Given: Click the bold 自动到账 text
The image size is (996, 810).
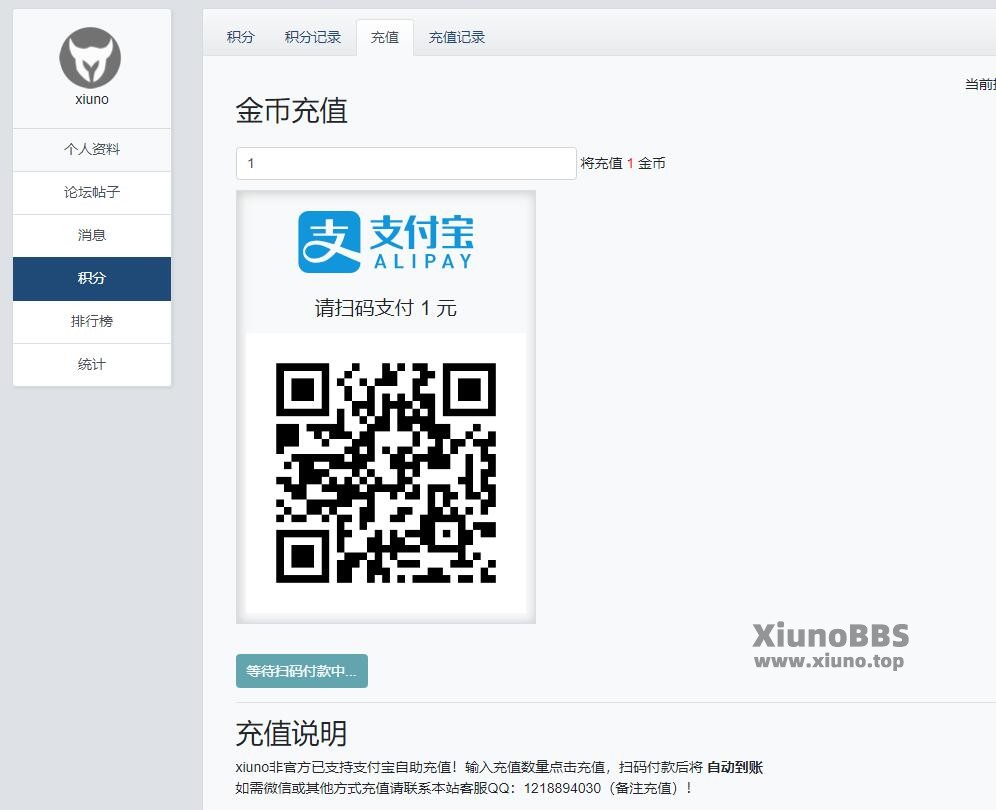Looking at the screenshot, I should 735,767.
